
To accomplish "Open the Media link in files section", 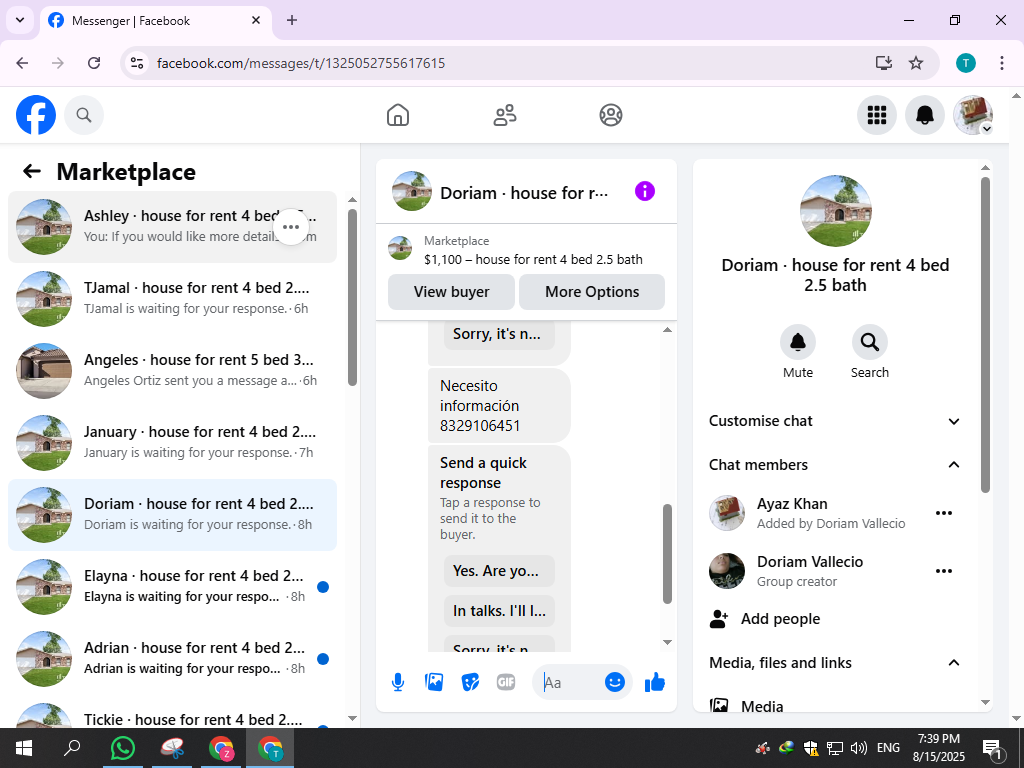I will pyautogui.click(x=762, y=706).
